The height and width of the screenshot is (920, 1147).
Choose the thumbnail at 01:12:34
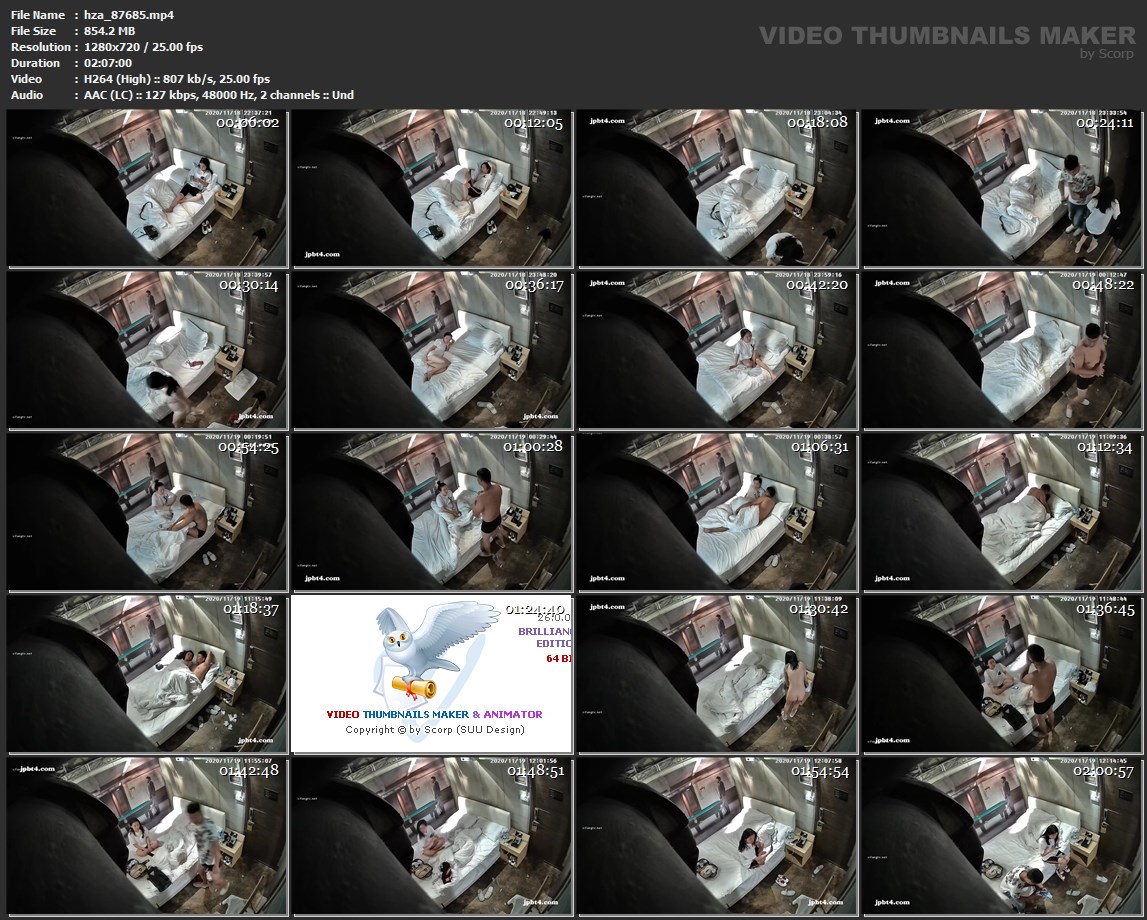1002,512
